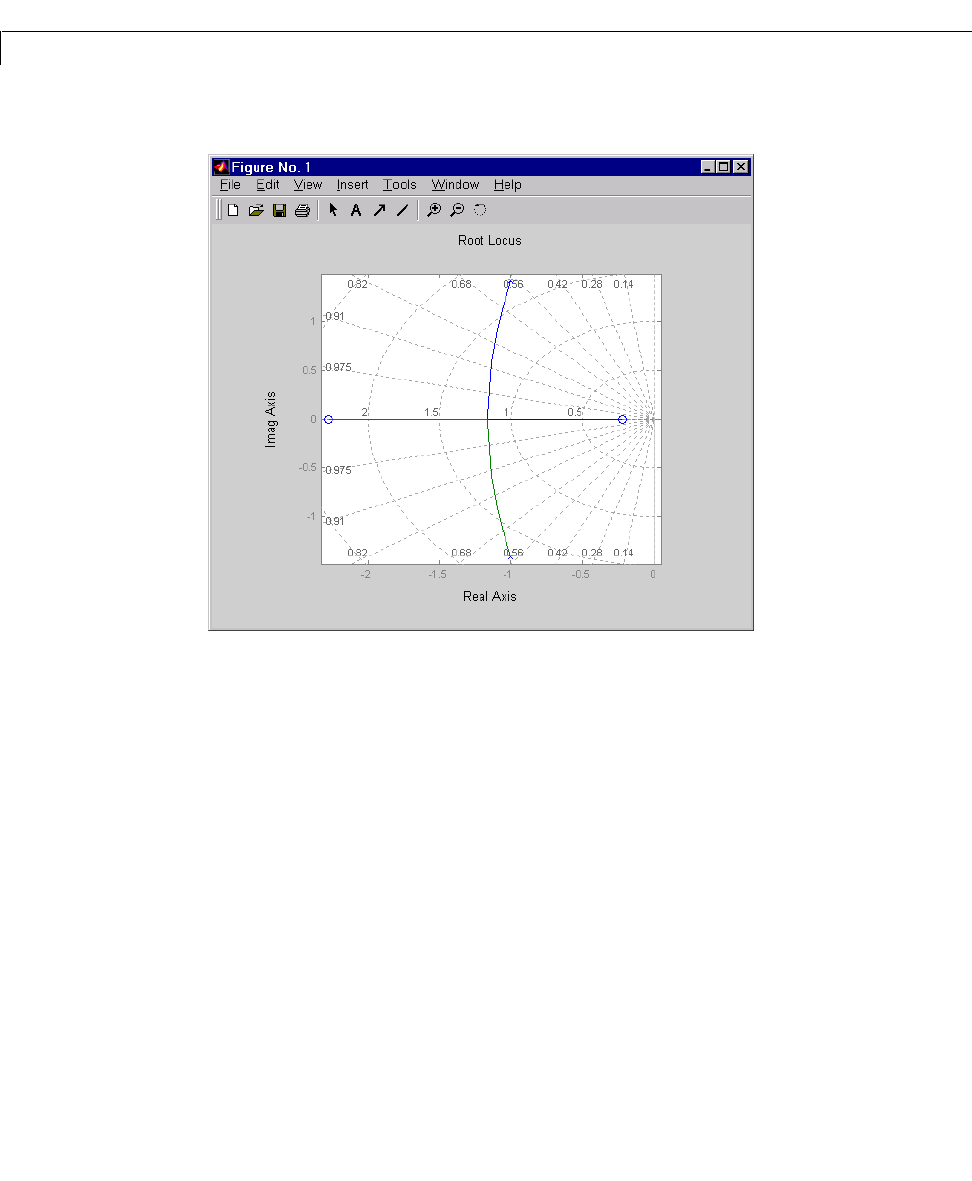Minimize the Figure No. 1 window
This screenshot has width=972, height=1181.
708,167
